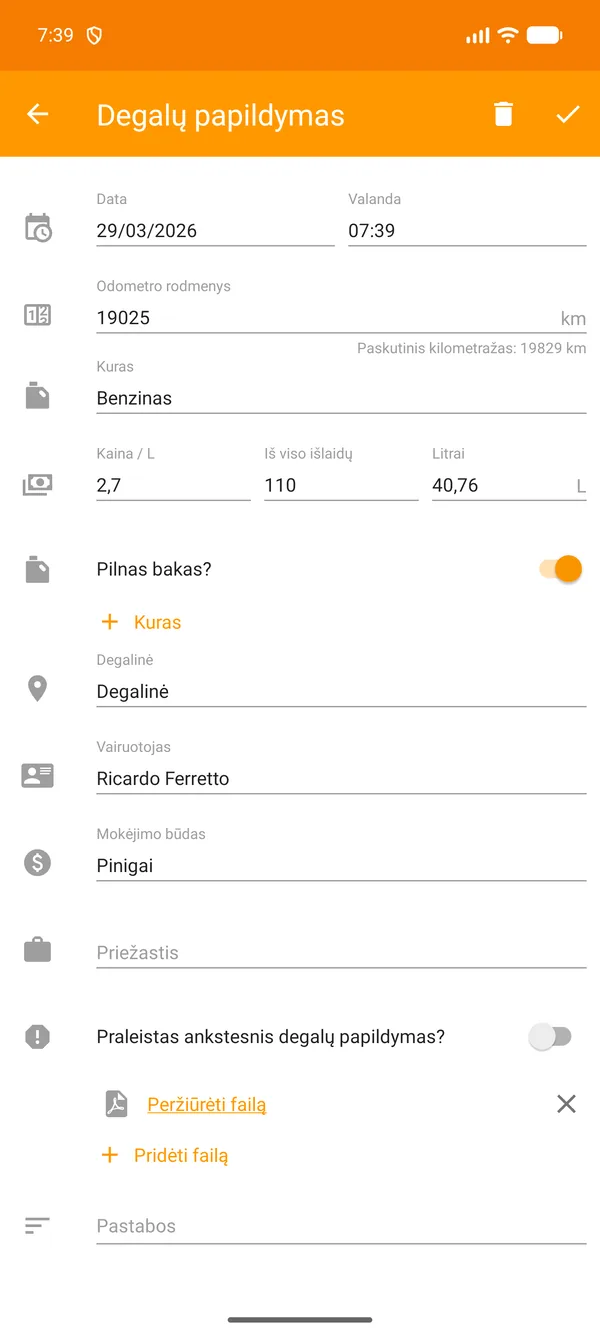The image size is (600, 1336).
Task: Add another file with Pridėti failą
Action: coord(175,1155)
